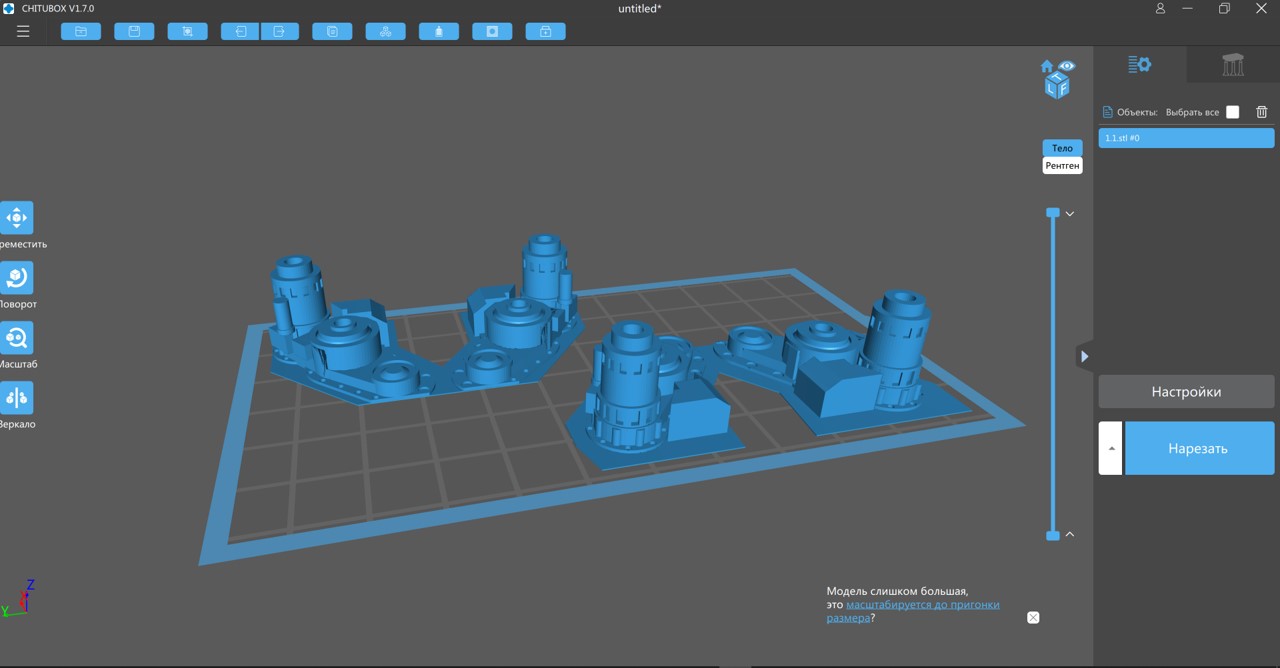Switch view mode to Тело (solid)

1062,148
